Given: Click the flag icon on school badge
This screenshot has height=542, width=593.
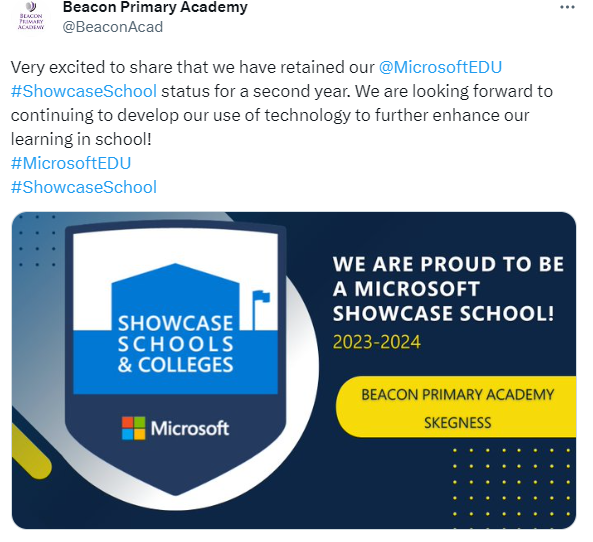Looking at the screenshot, I should coord(261,309).
